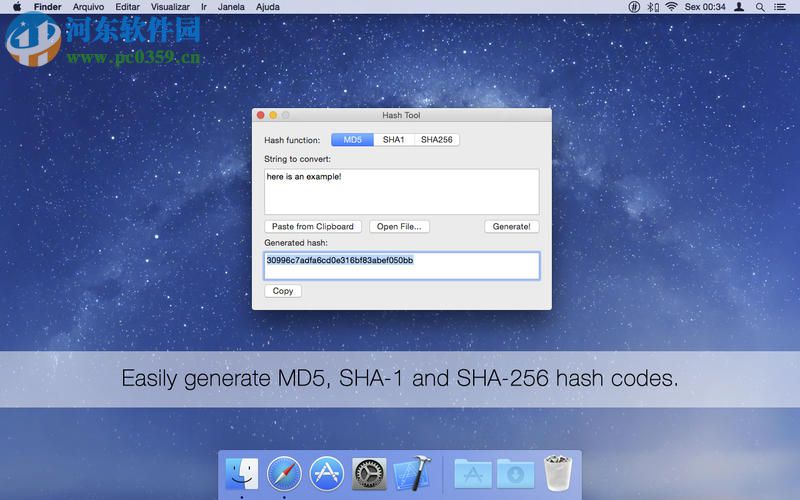
Task: Open Notification Center list icon
Action: (x=780, y=7)
